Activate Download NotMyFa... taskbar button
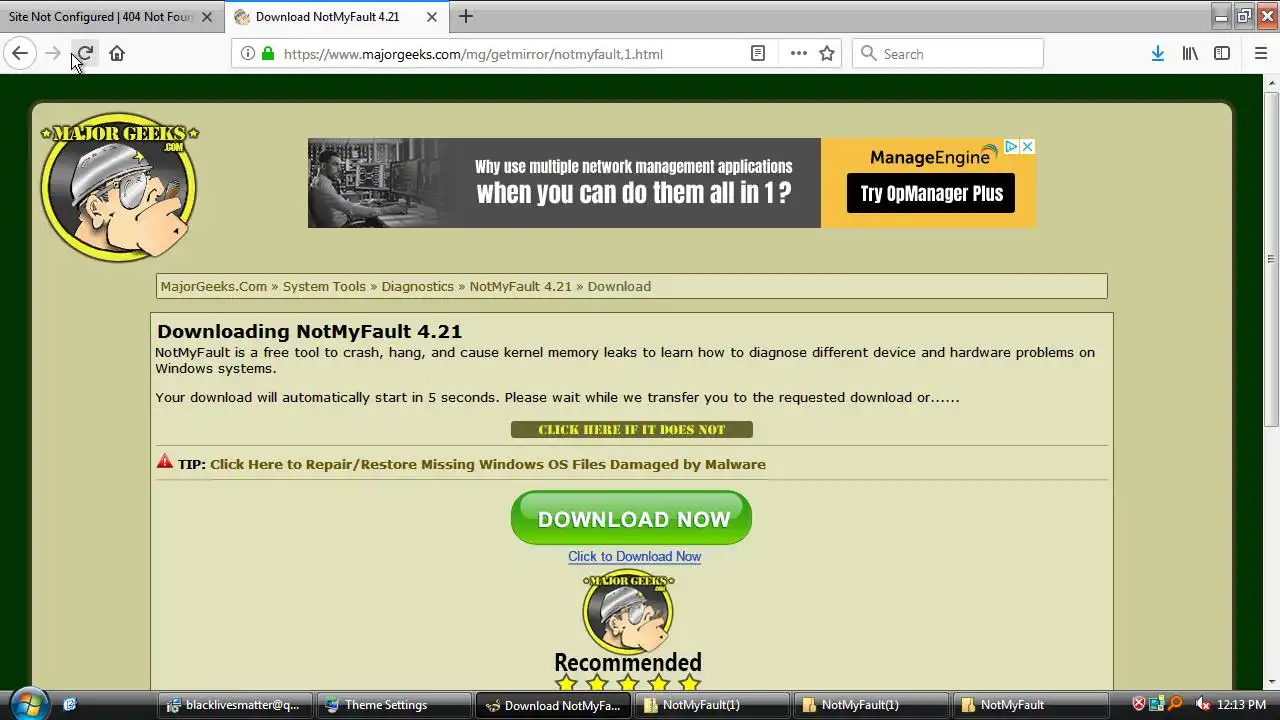1280x720 pixels. pos(554,704)
